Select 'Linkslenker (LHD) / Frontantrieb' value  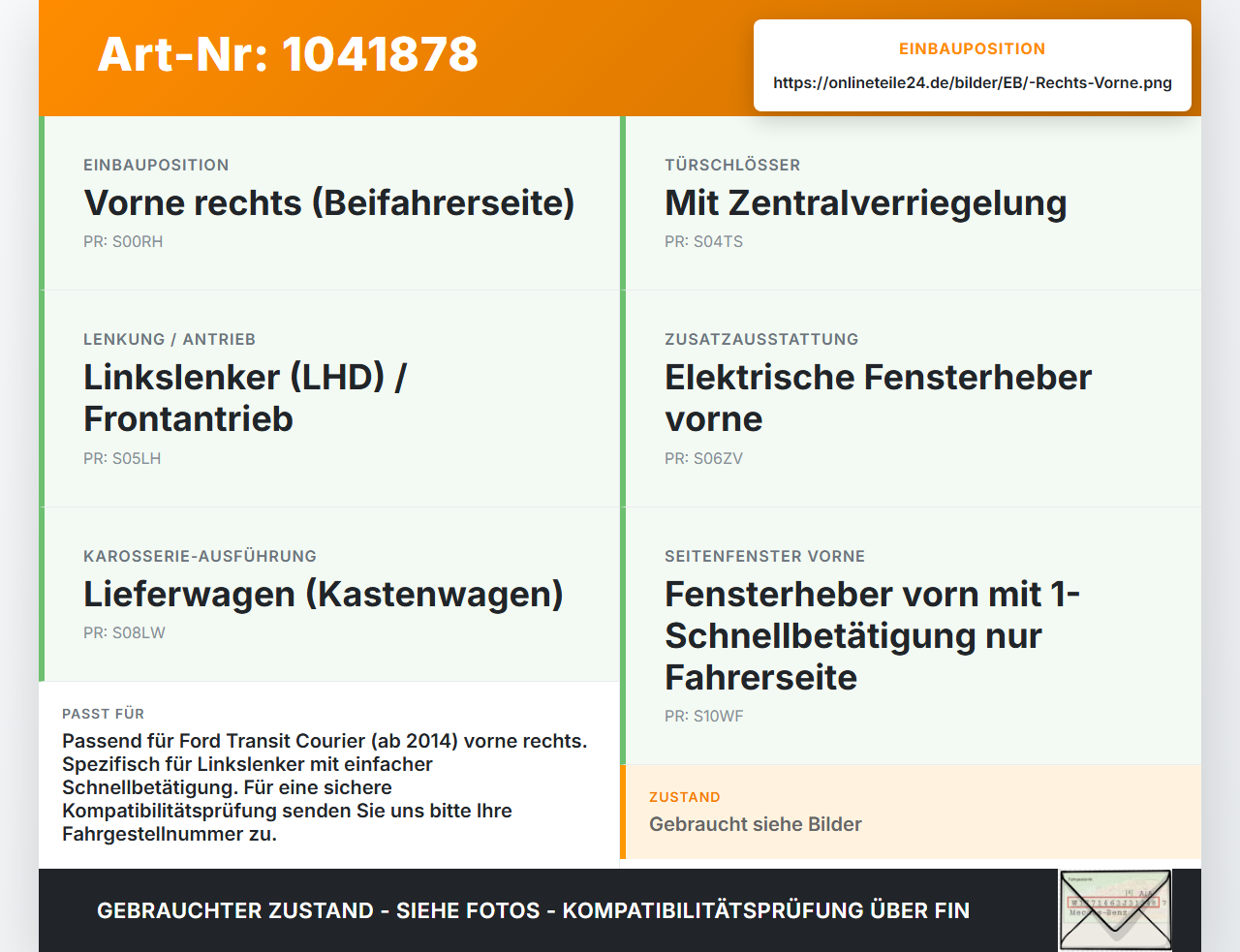click(x=246, y=398)
